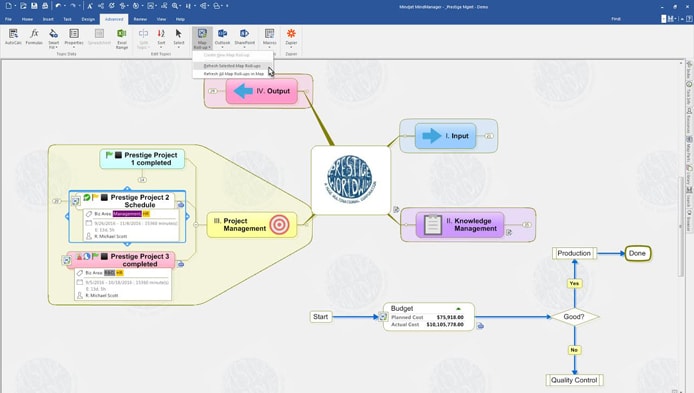Collapse subtopics of I. Input topic
The width and height of the screenshot is (694, 393).
(x=489, y=136)
